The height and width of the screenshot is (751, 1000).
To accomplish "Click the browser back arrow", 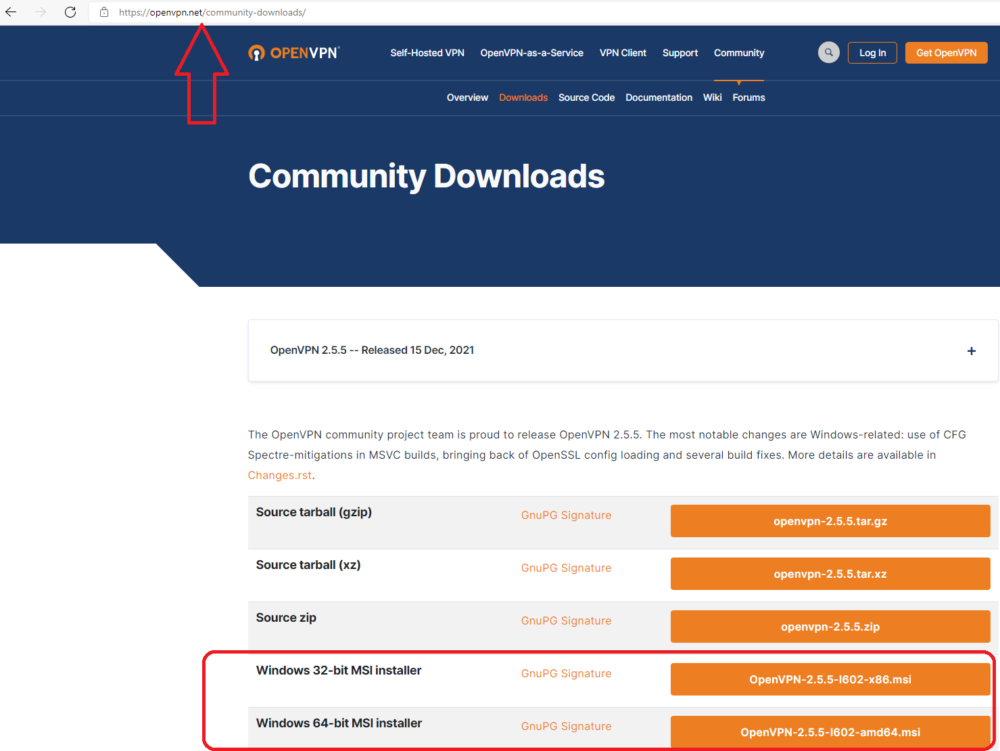I will [x=11, y=12].
